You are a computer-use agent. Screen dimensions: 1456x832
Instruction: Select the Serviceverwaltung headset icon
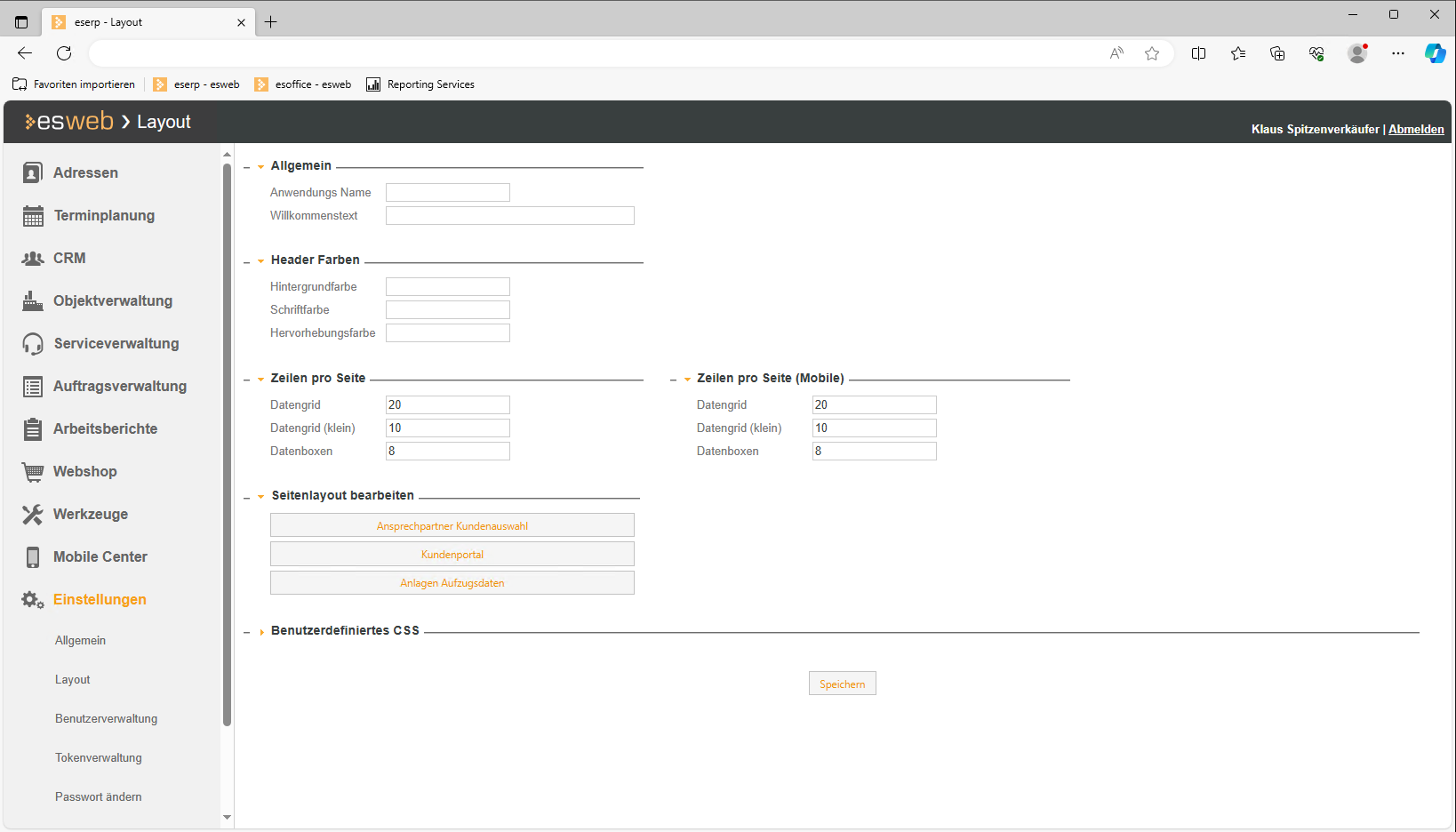[33, 344]
